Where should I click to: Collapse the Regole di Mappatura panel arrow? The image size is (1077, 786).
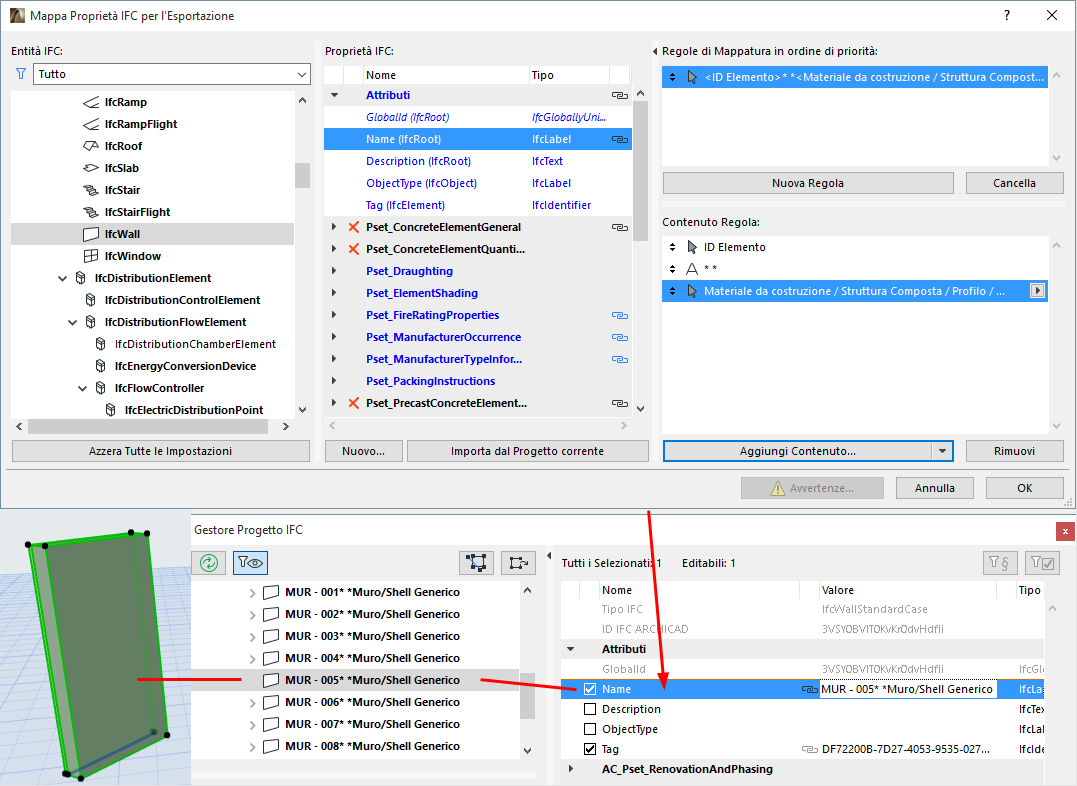point(655,52)
